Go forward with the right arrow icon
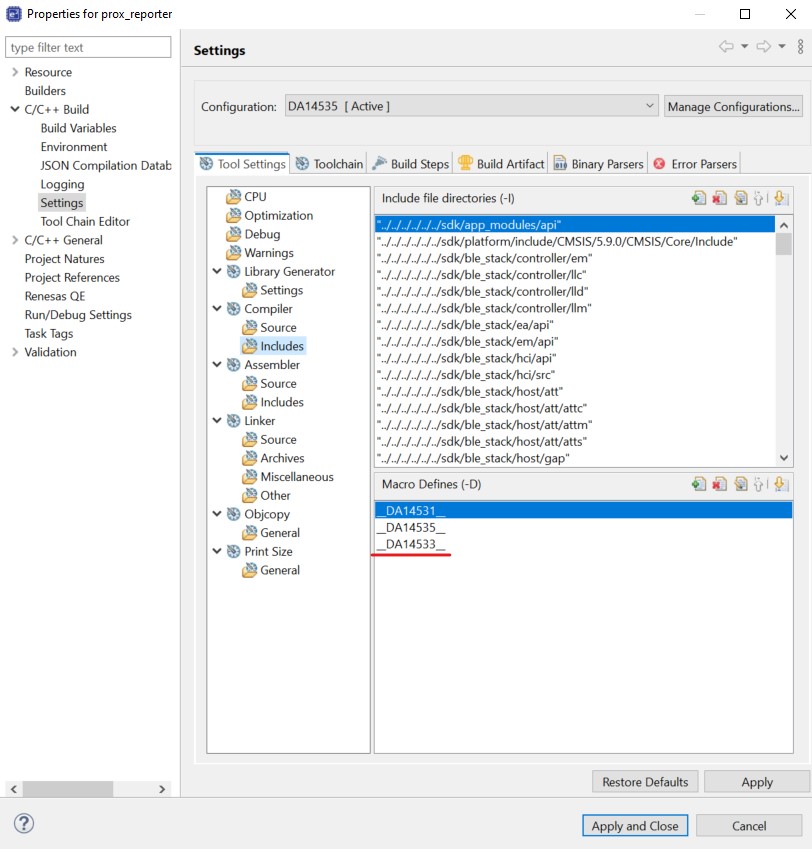Viewport: 812px width, 849px height. (x=764, y=47)
